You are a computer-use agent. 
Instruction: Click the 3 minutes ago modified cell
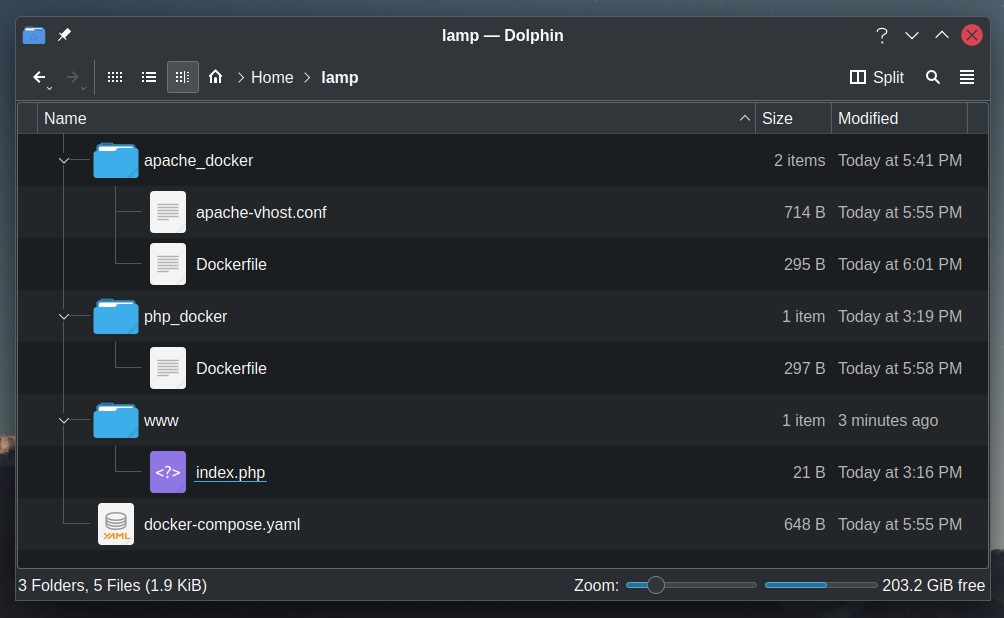pyautogui.click(x=888, y=421)
